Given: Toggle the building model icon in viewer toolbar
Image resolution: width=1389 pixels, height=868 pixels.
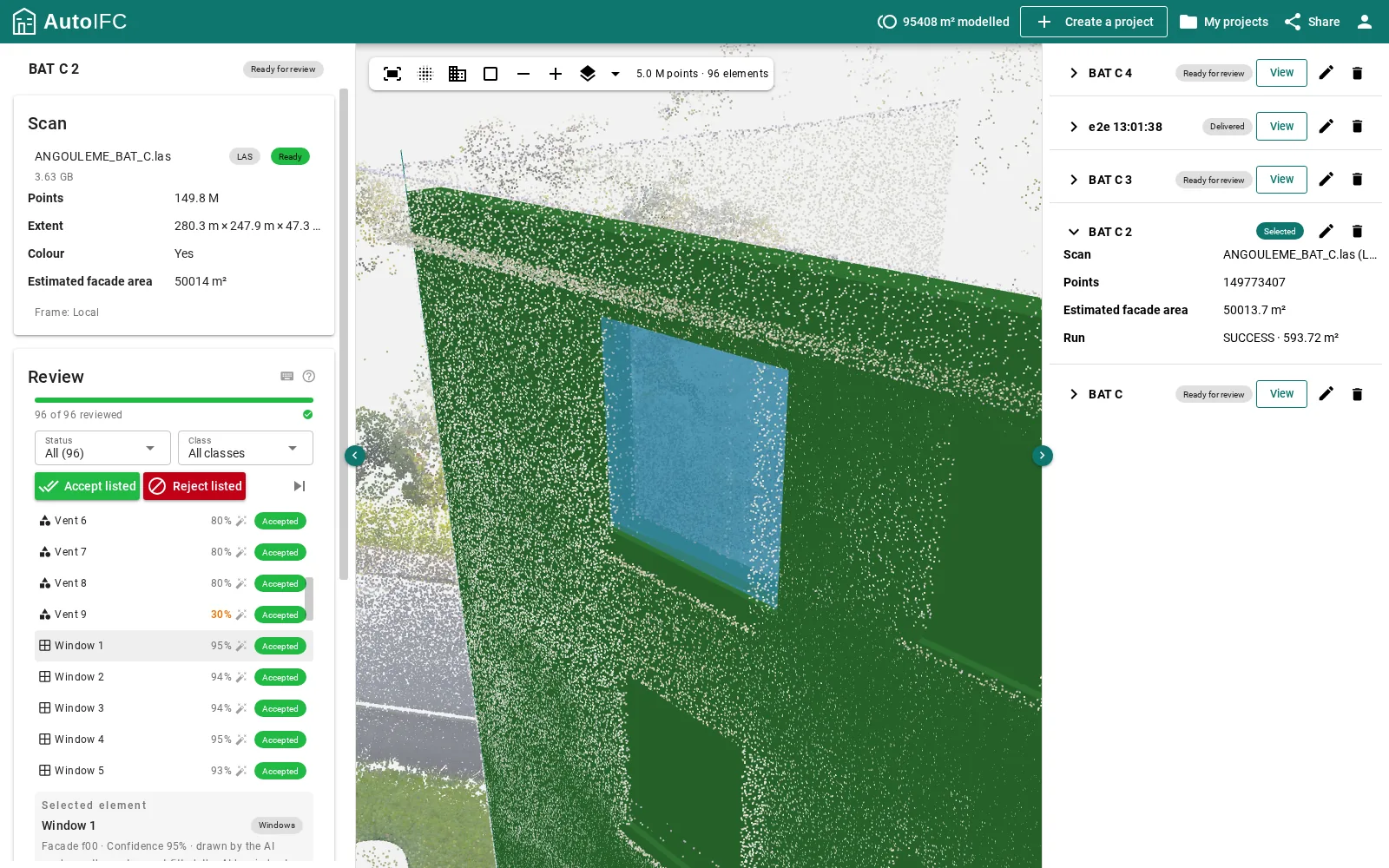Looking at the screenshot, I should 458,74.
